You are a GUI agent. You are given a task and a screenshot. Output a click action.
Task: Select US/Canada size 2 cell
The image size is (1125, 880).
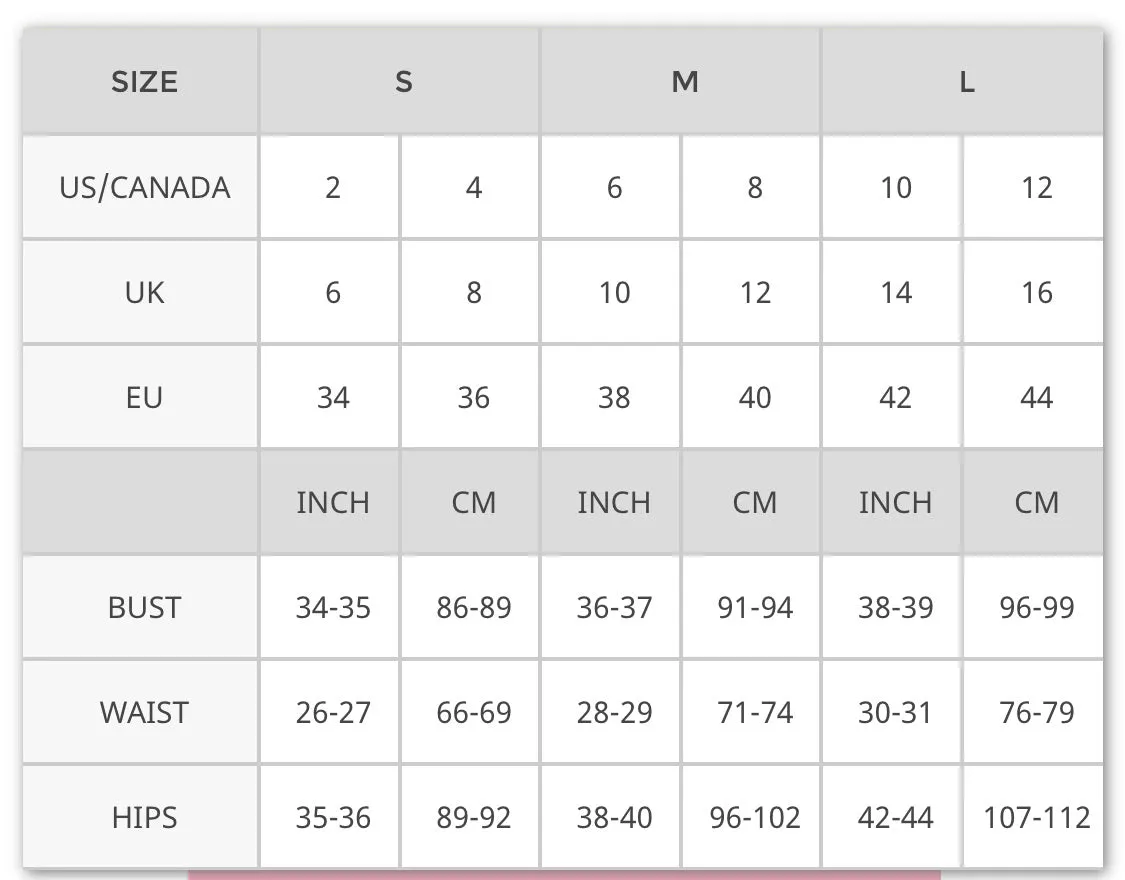point(329,187)
